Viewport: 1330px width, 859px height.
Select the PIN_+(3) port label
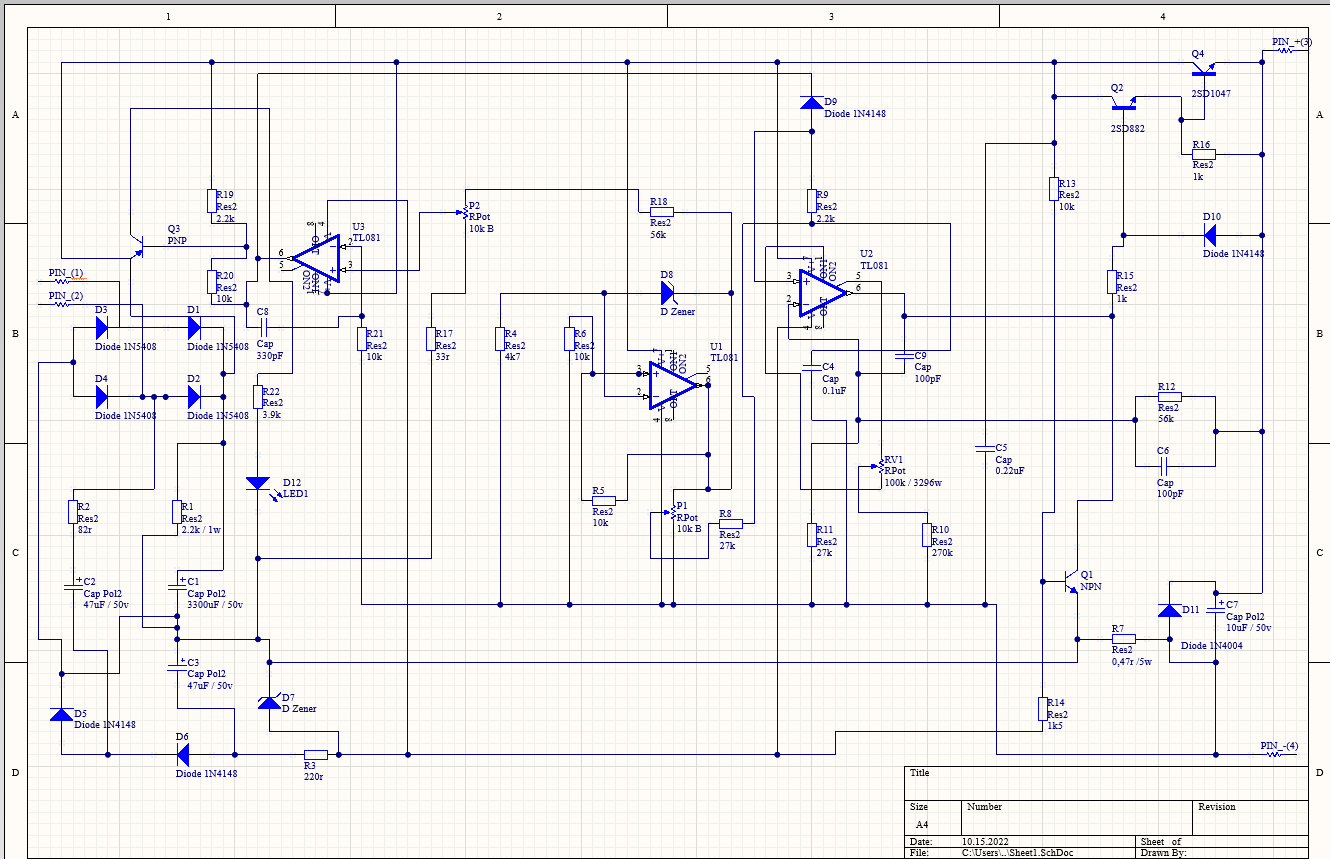tap(1291, 42)
